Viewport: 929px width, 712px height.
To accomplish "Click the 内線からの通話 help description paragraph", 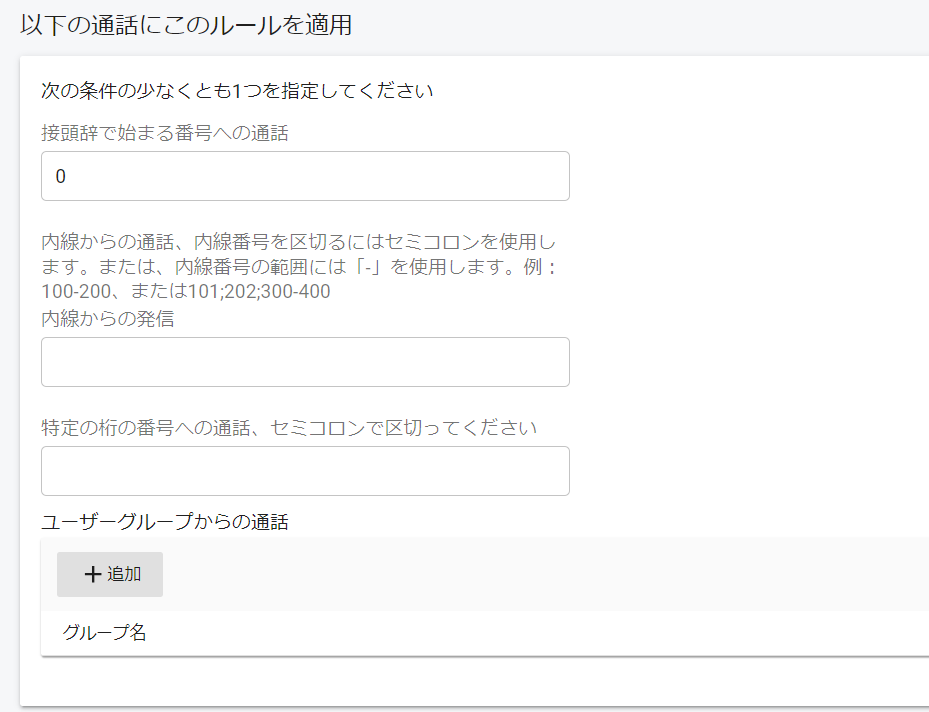I will coord(299,267).
